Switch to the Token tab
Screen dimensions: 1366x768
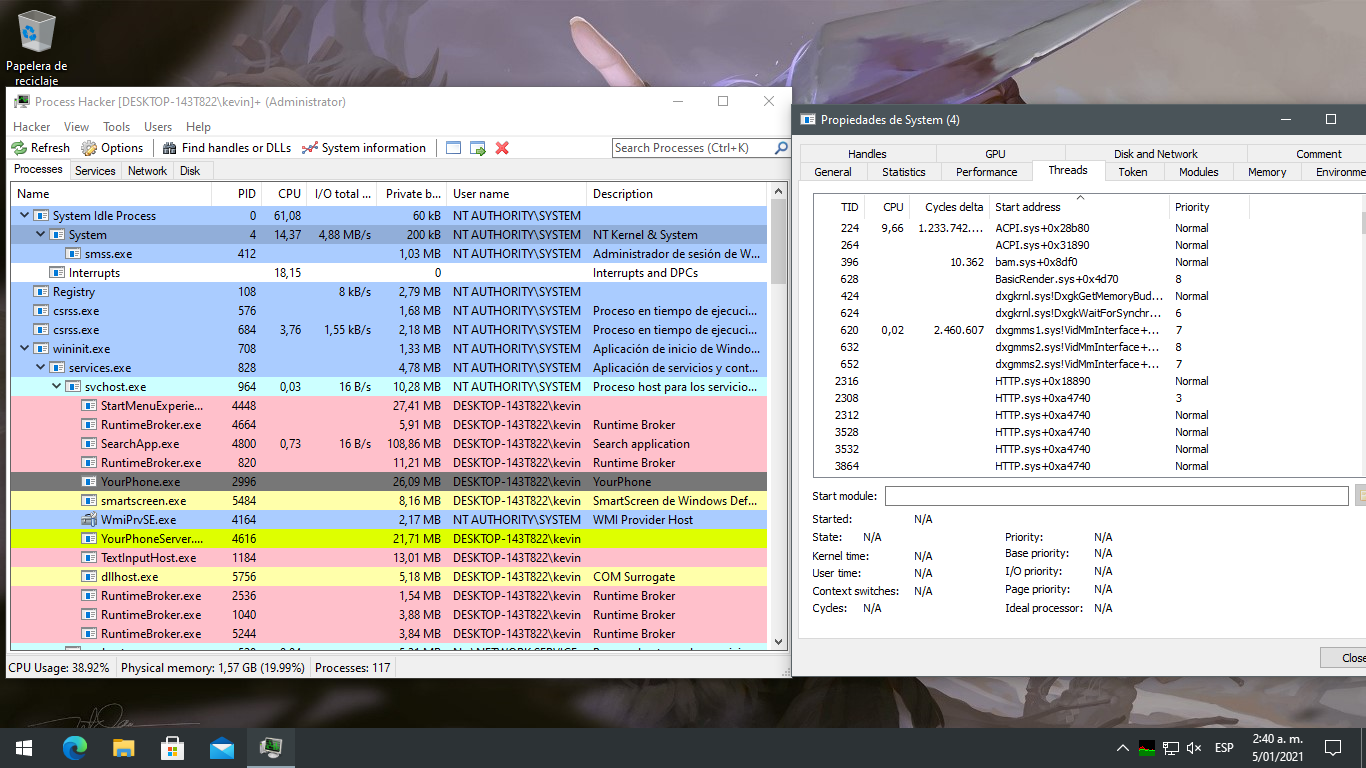(x=1132, y=172)
